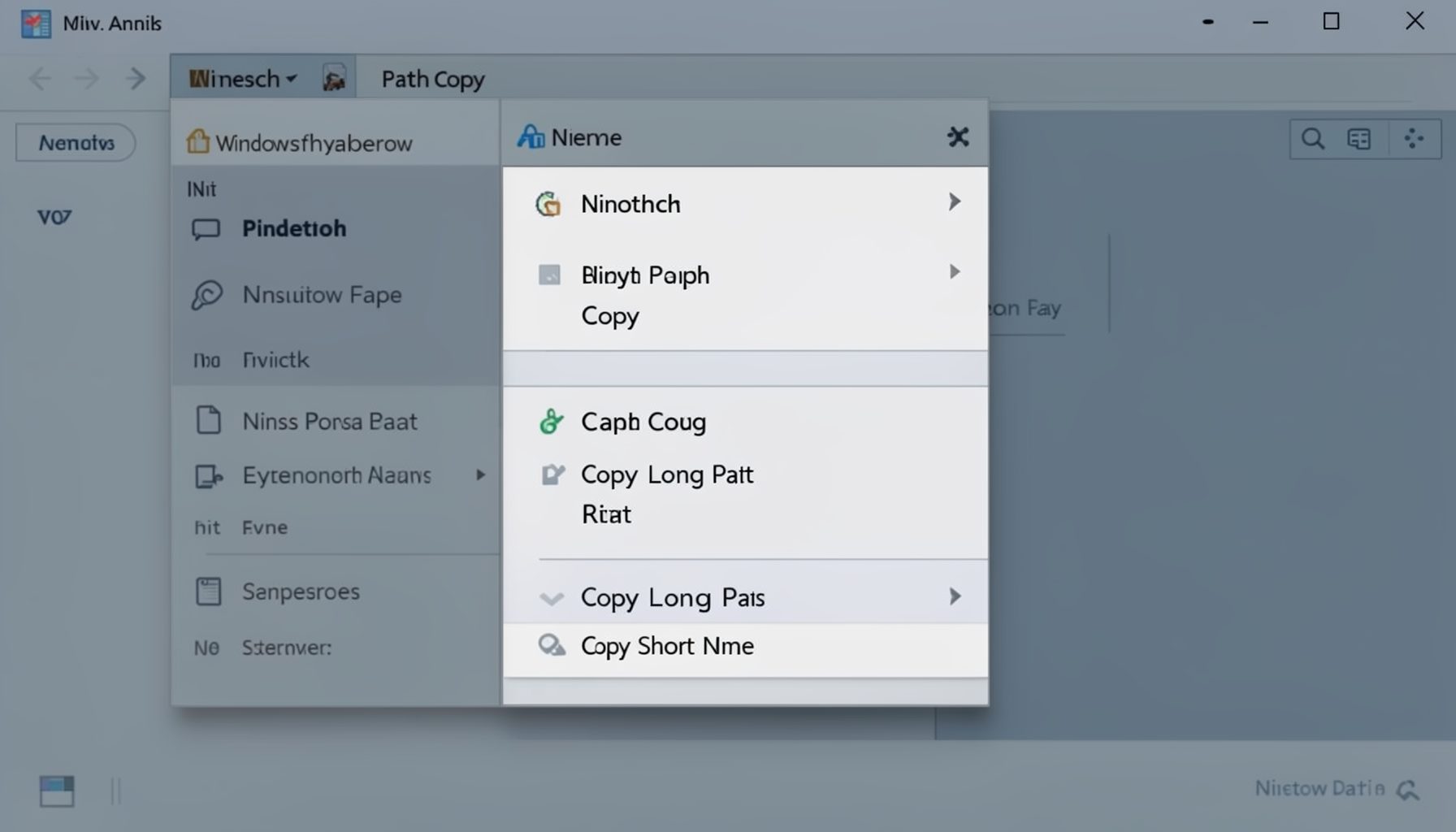The width and height of the screenshot is (1456, 832).
Task: Select the Pindetioh item
Action: coord(336,228)
